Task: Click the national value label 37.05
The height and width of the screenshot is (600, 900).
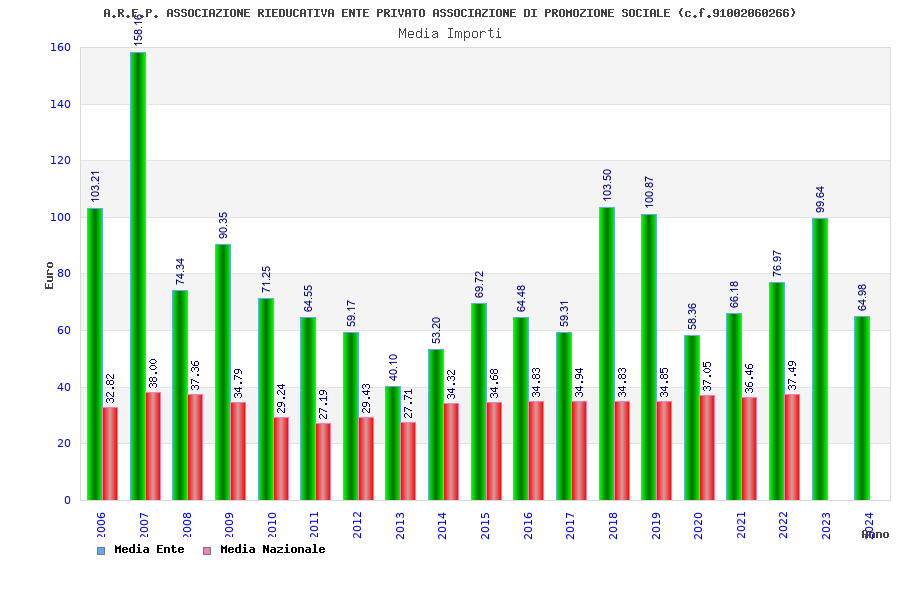Action: pos(707,376)
